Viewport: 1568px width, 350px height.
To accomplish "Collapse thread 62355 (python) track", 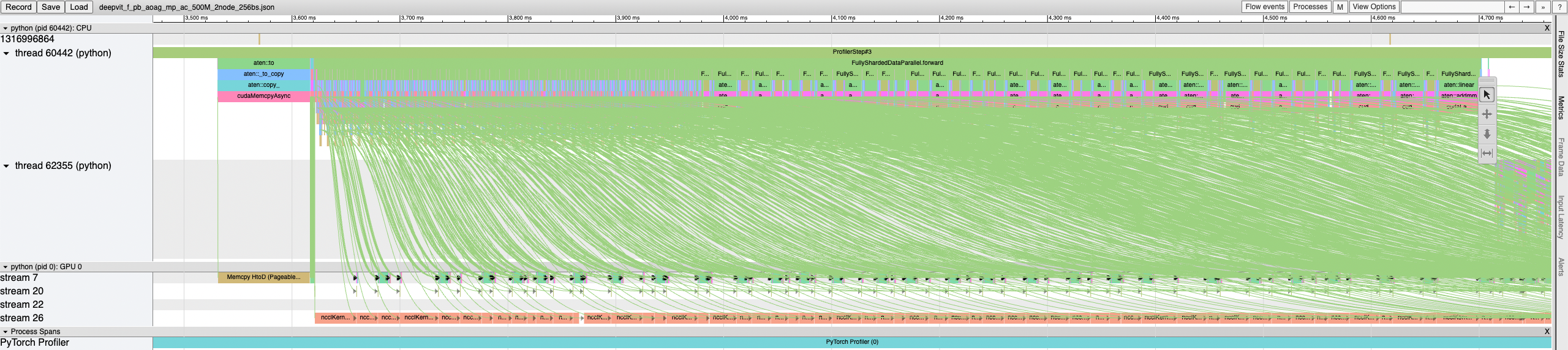I will pyautogui.click(x=6, y=166).
